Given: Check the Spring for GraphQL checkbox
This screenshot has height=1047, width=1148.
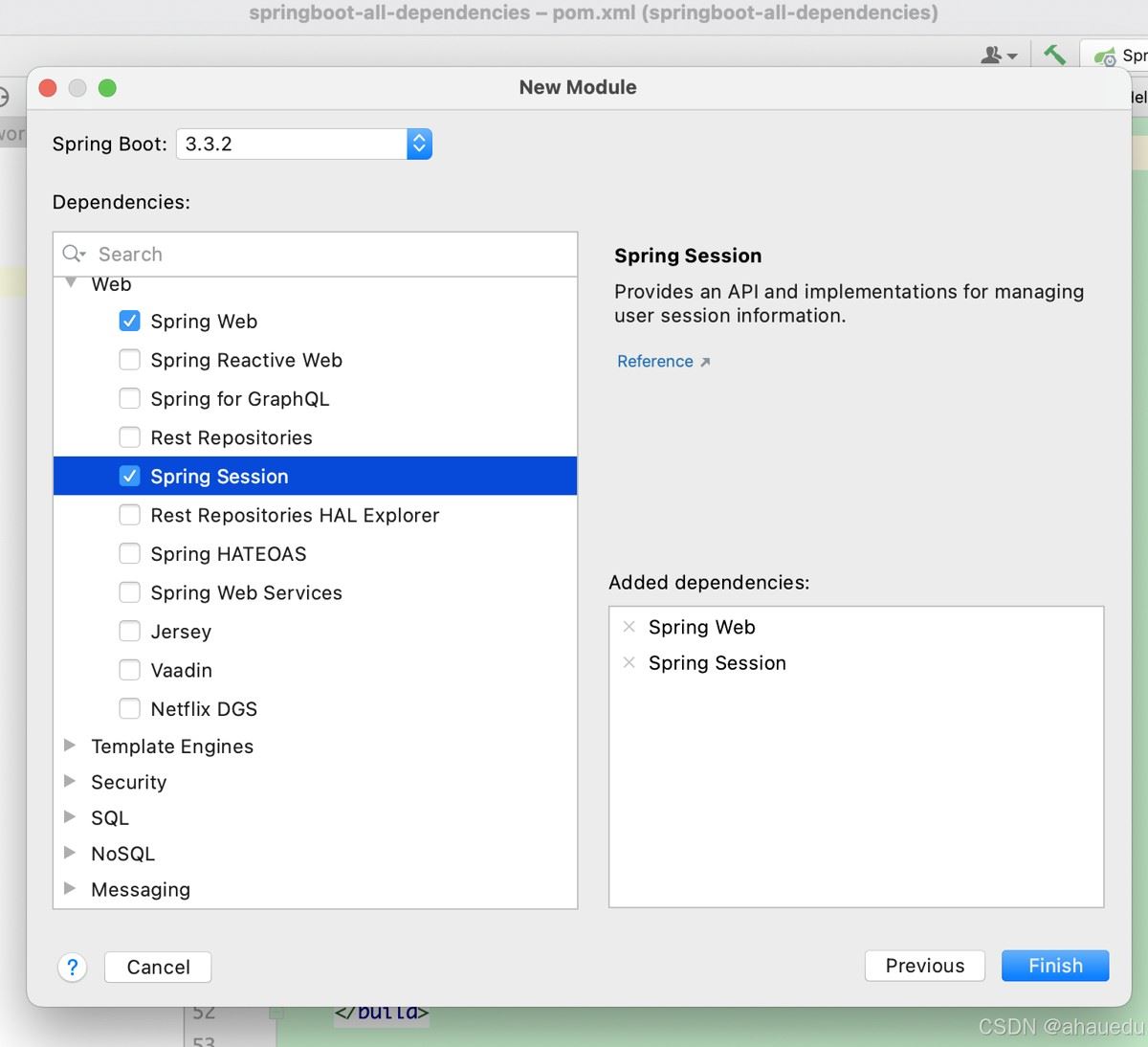Looking at the screenshot, I should pos(129,398).
